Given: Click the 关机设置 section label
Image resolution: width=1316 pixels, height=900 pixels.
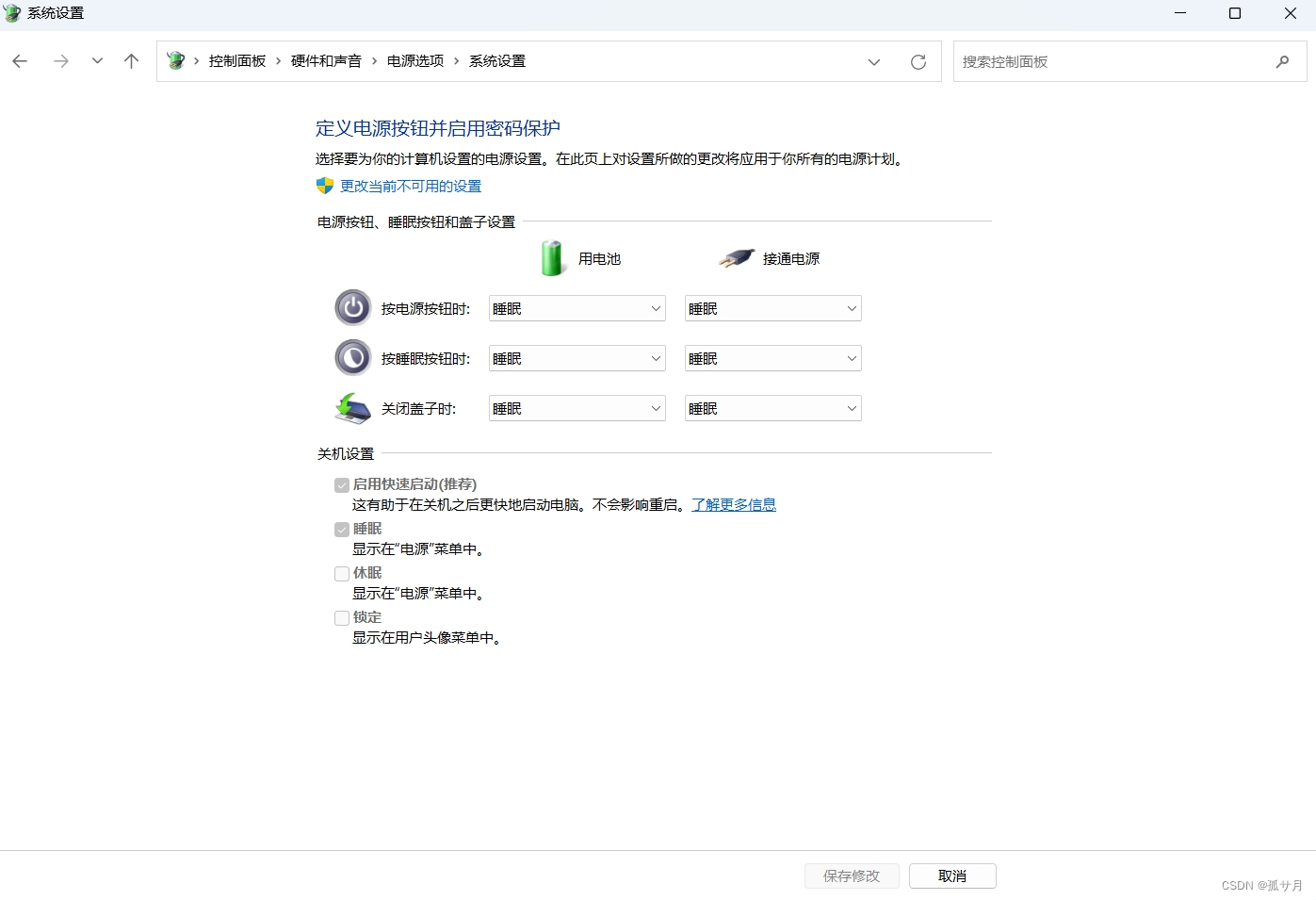Looking at the screenshot, I should click(x=346, y=454).
